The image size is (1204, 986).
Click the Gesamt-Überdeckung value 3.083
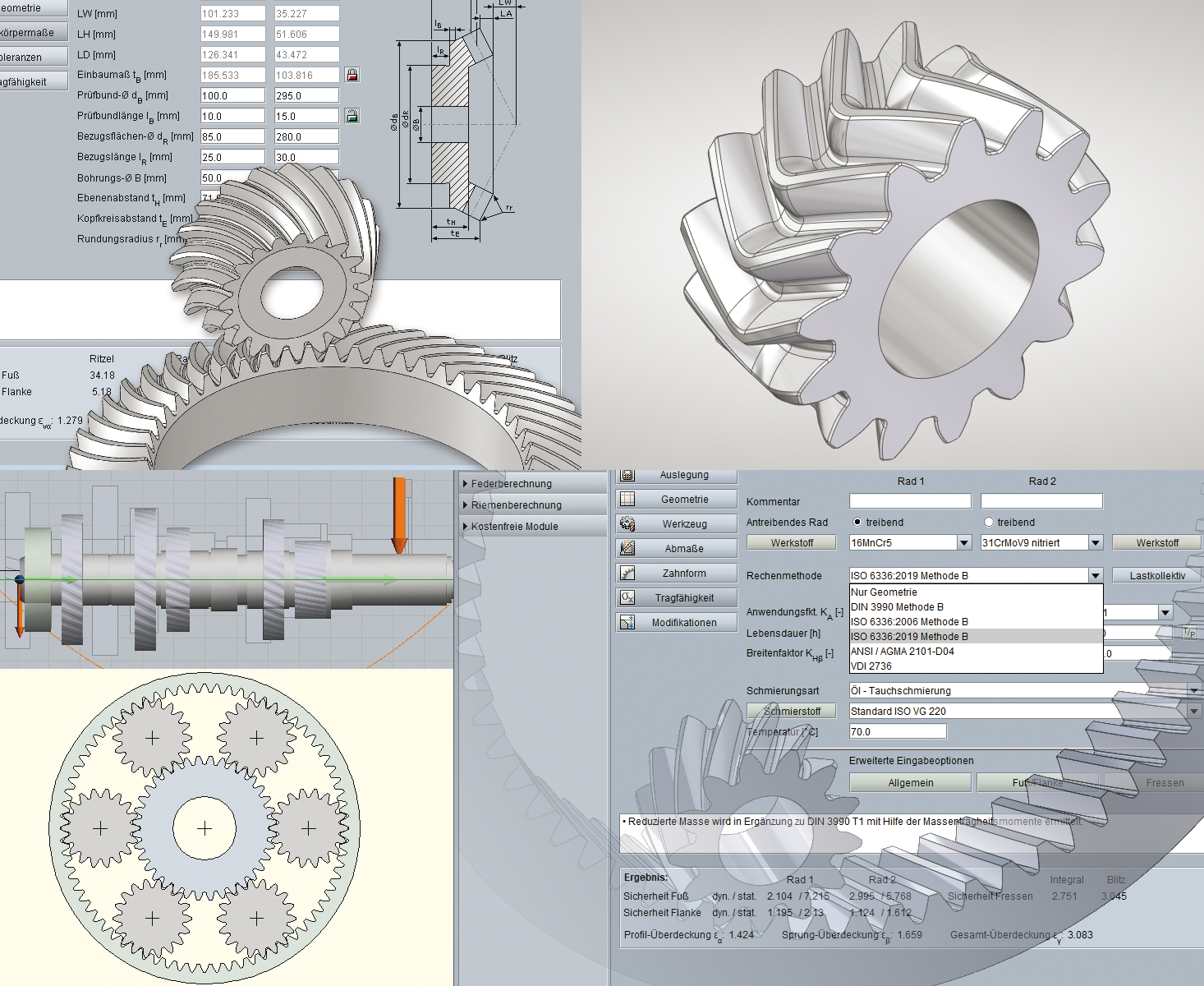(x=1080, y=935)
